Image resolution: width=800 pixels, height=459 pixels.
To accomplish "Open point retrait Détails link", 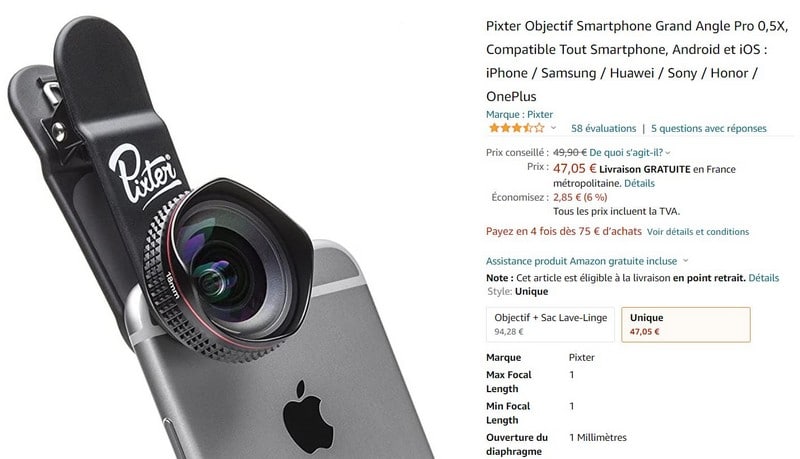I will click(x=764, y=278).
